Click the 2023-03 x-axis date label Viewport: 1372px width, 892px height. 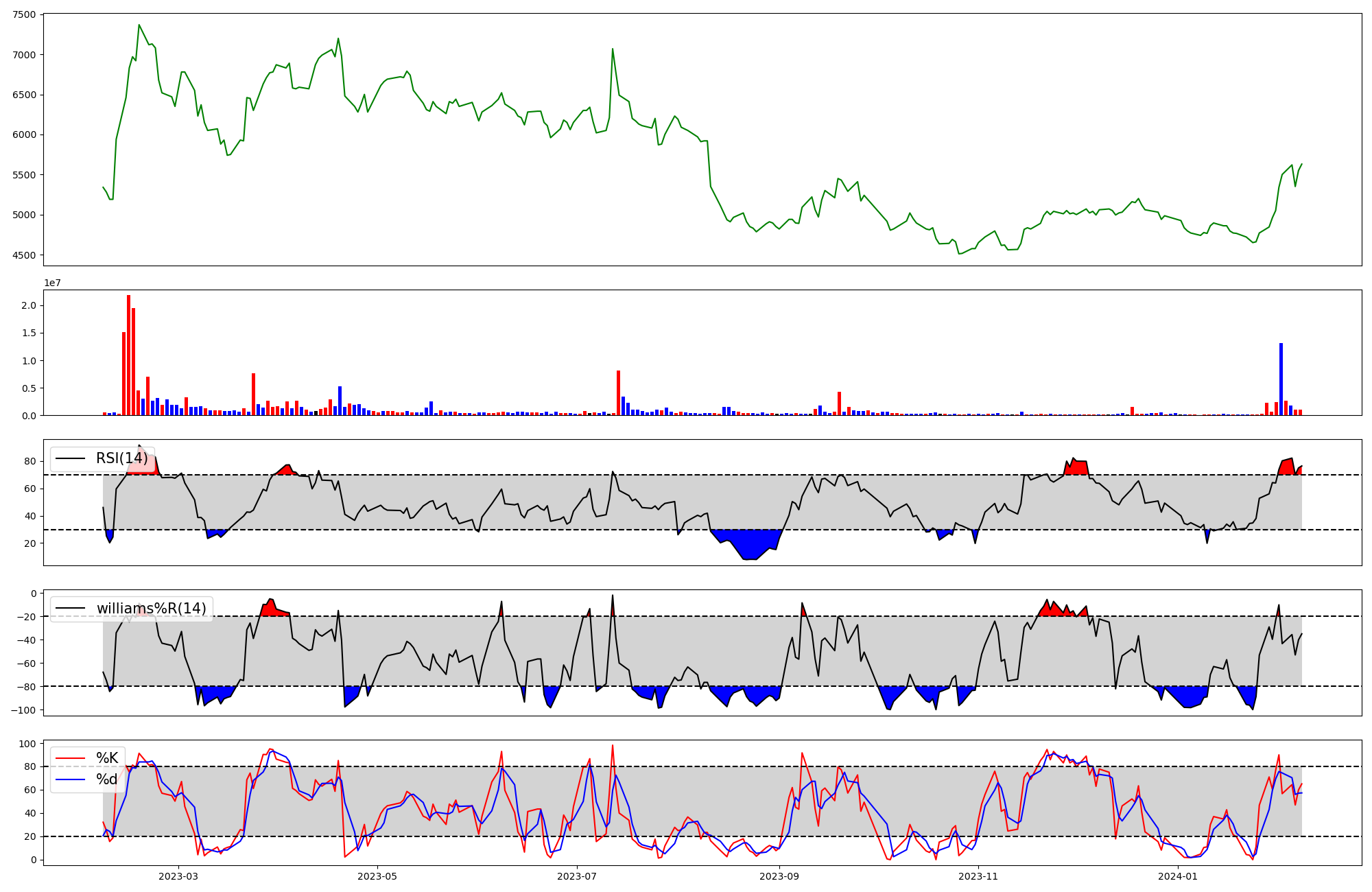178,876
